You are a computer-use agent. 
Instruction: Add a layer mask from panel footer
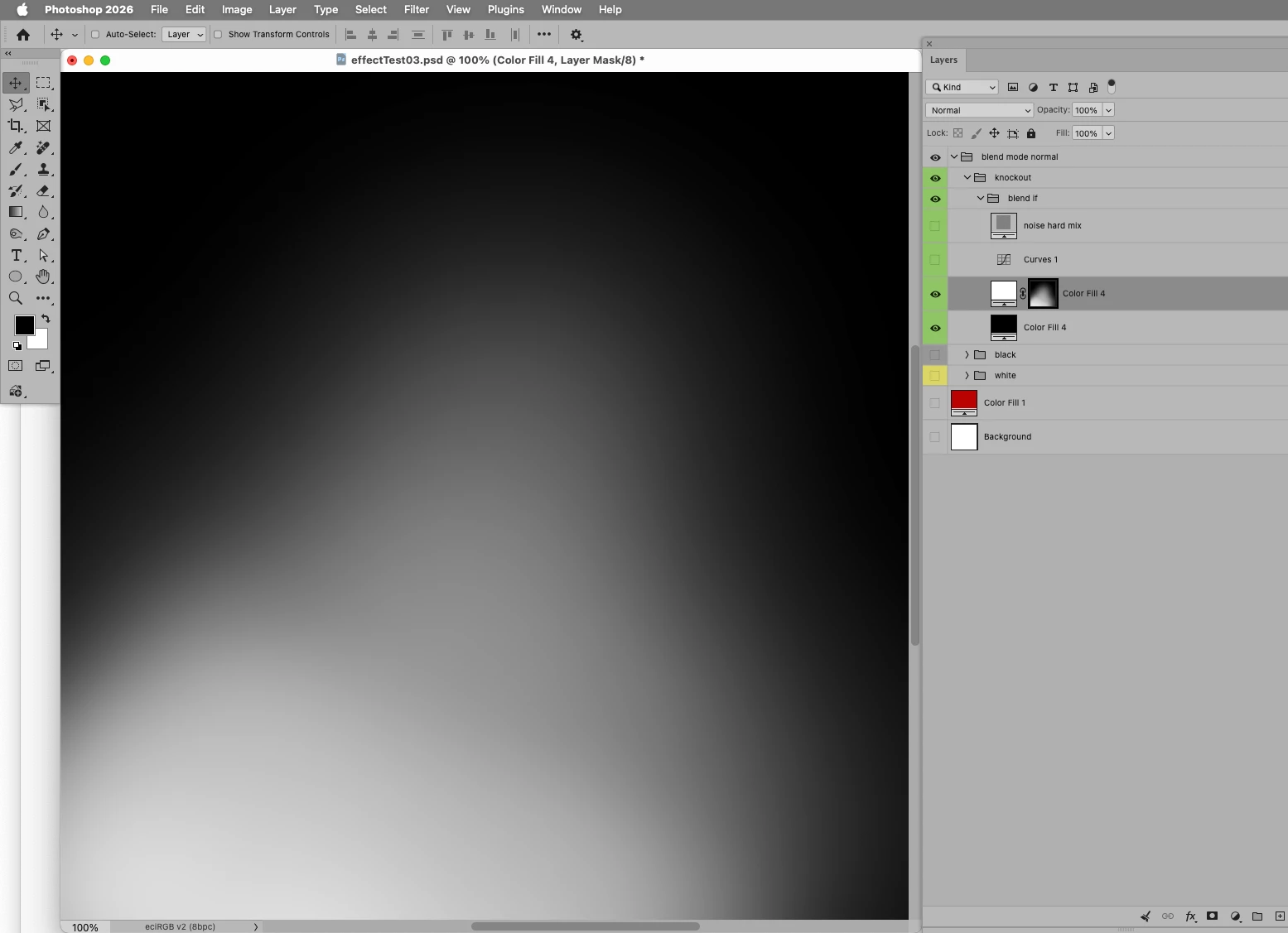coord(1212,916)
